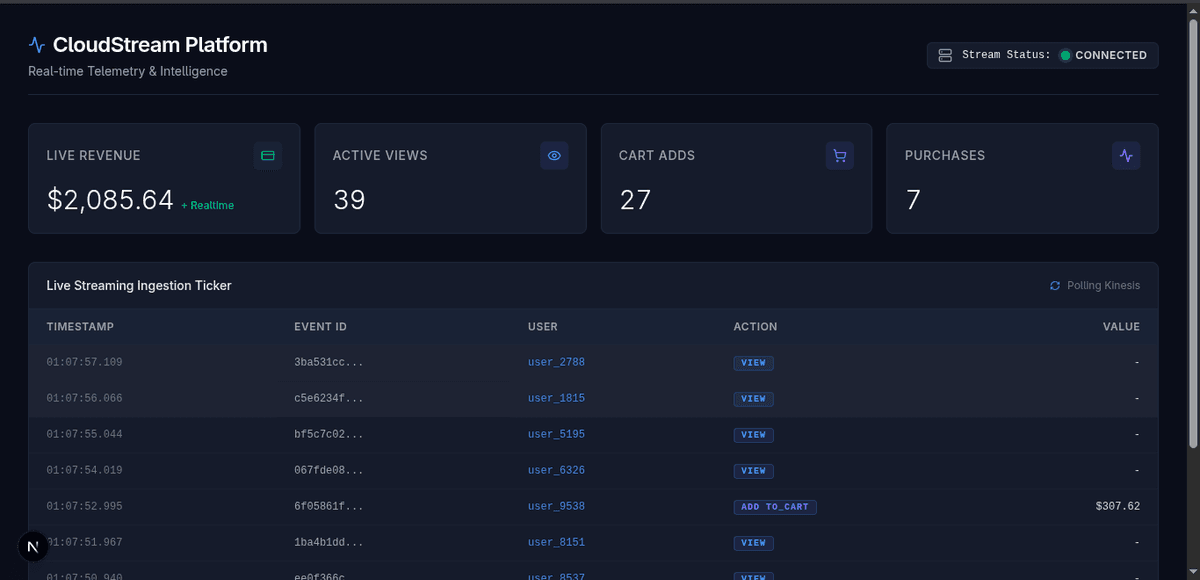The image size is (1200, 580).
Task: Click the $307.62 value cell
Action: [x=1118, y=506]
